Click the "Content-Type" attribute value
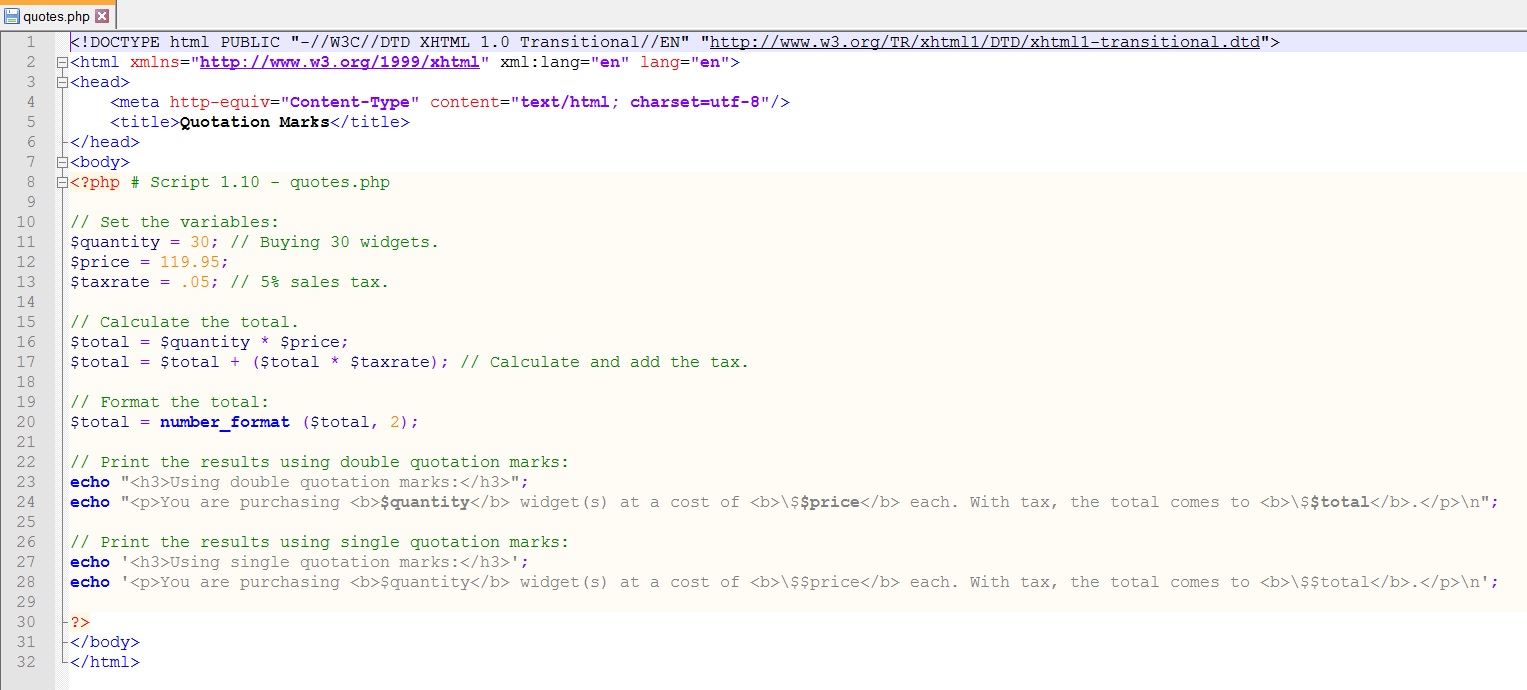Screen dimensions: 1527x690 tap(350, 102)
